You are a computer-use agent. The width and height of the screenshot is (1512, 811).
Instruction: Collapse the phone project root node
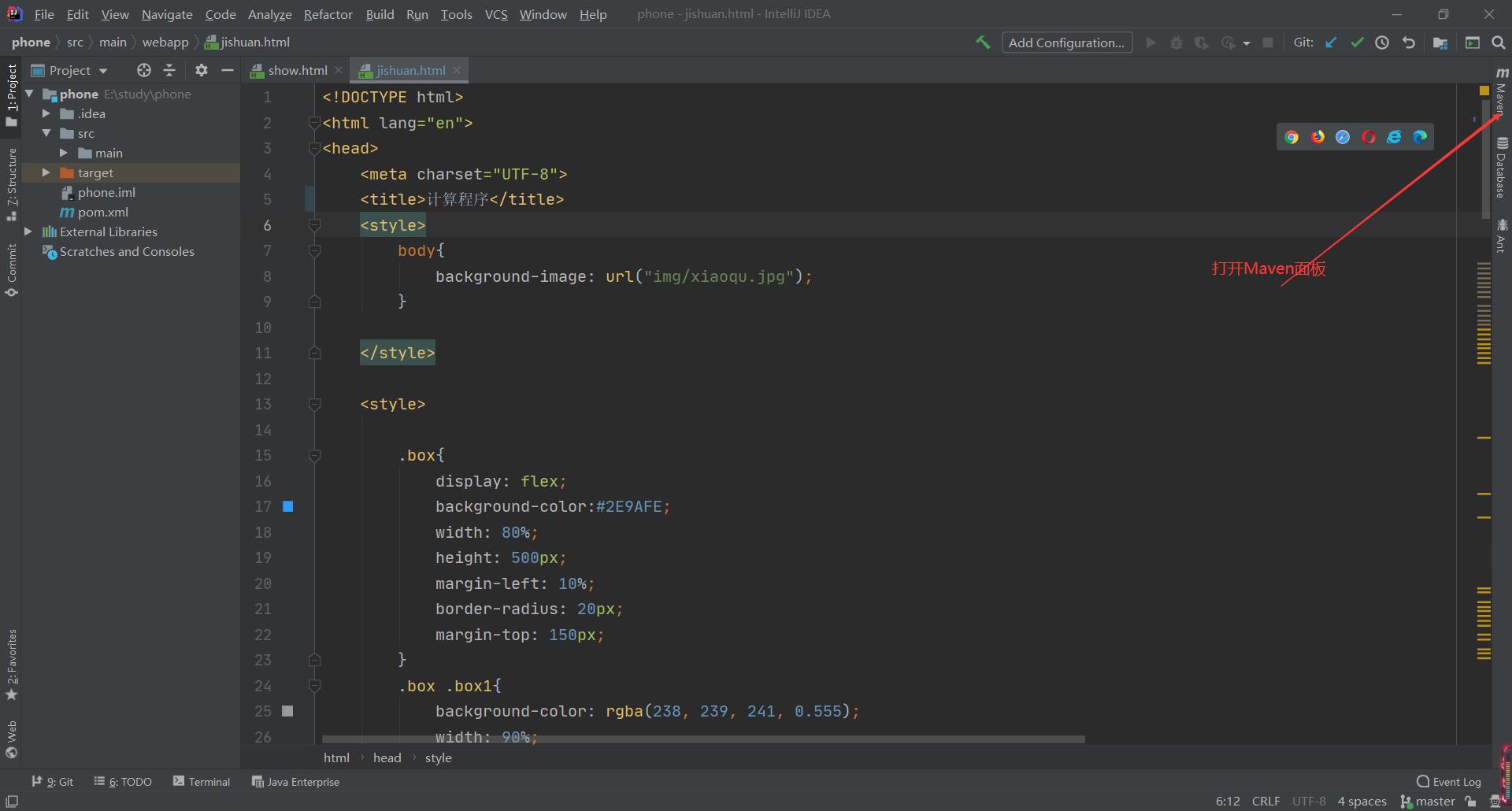29,94
